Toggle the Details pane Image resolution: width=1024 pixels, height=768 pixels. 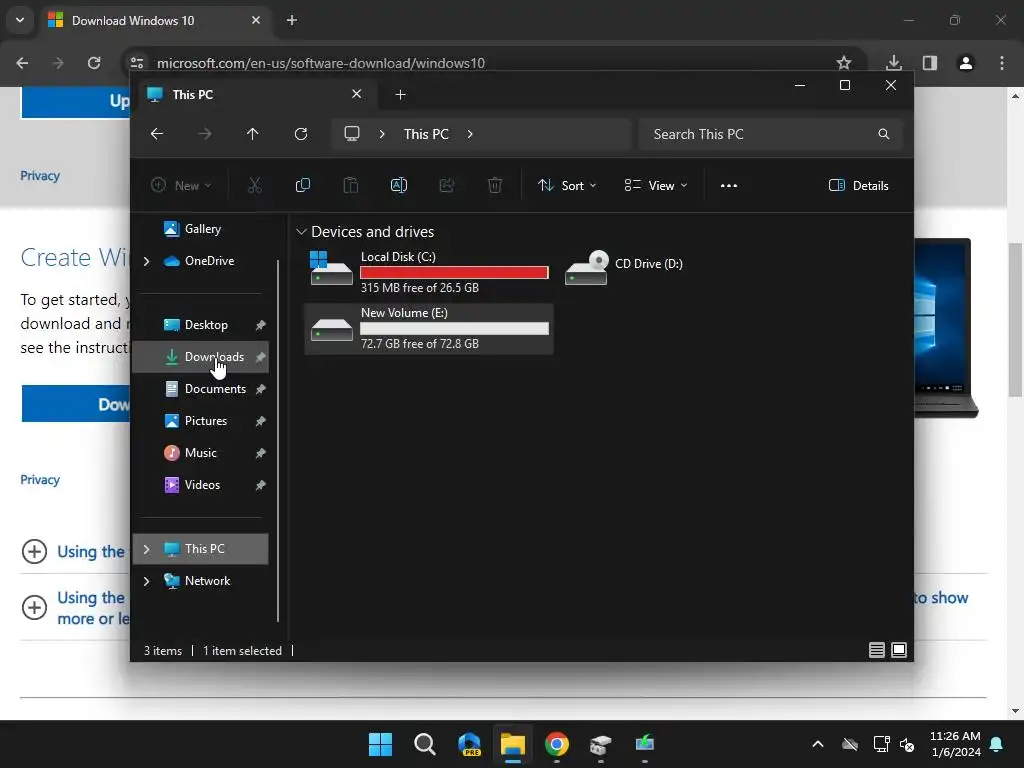pyautogui.click(x=858, y=185)
